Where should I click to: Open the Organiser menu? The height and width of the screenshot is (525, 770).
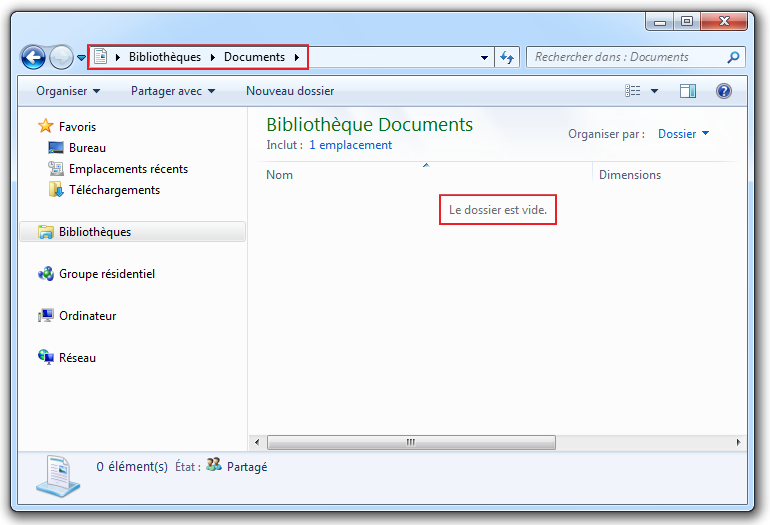tap(68, 91)
